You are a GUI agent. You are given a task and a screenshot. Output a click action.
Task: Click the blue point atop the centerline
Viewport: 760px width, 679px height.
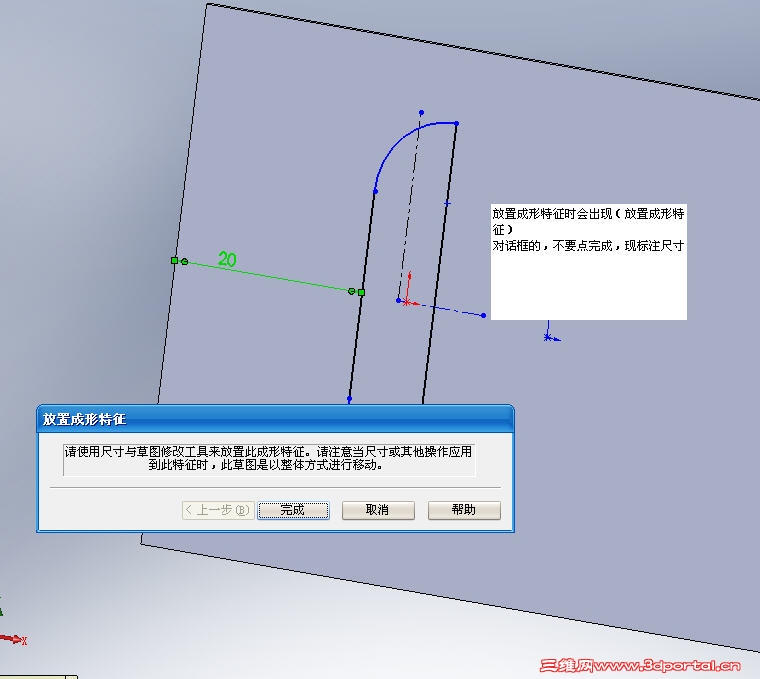421,112
